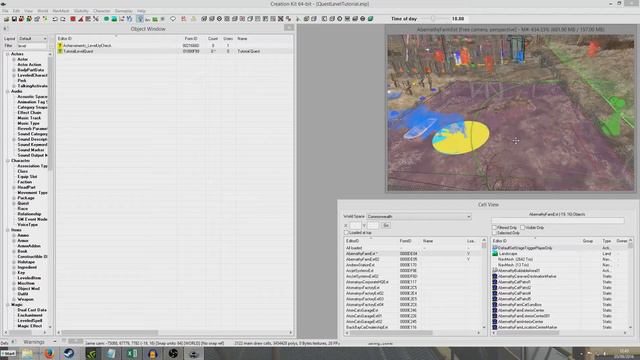Enable the Loaded at top checkbox

pyautogui.click(x=346, y=233)
